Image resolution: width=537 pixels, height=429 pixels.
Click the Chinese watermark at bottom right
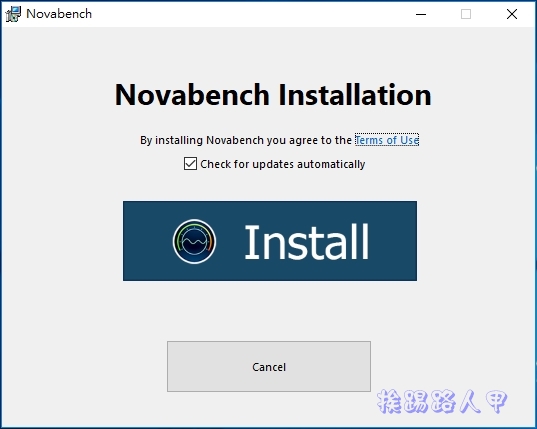(442, 401)
